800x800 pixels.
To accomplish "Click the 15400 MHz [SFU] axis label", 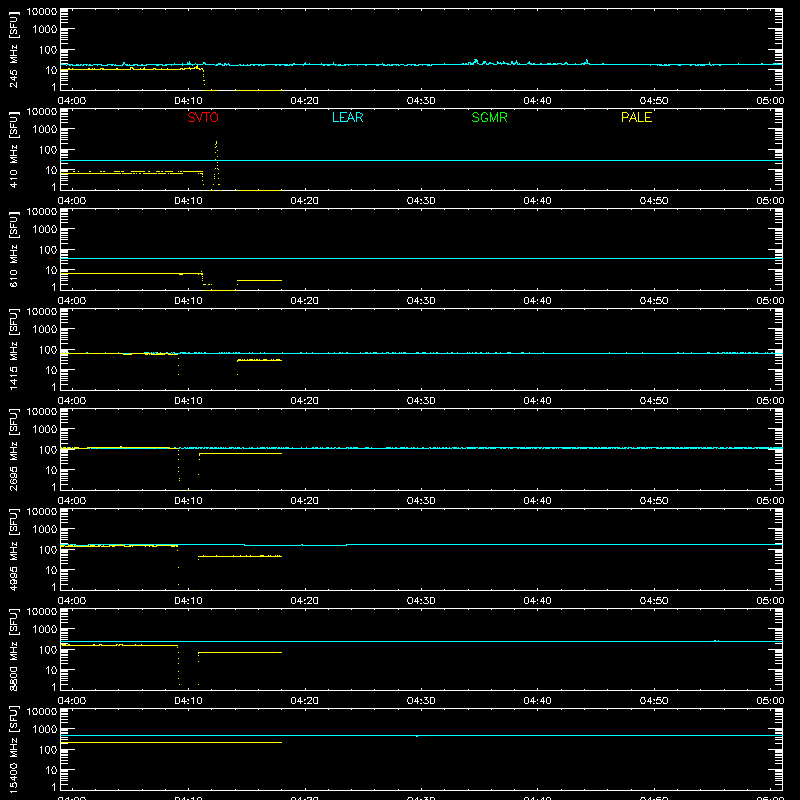I will (14, 749).
